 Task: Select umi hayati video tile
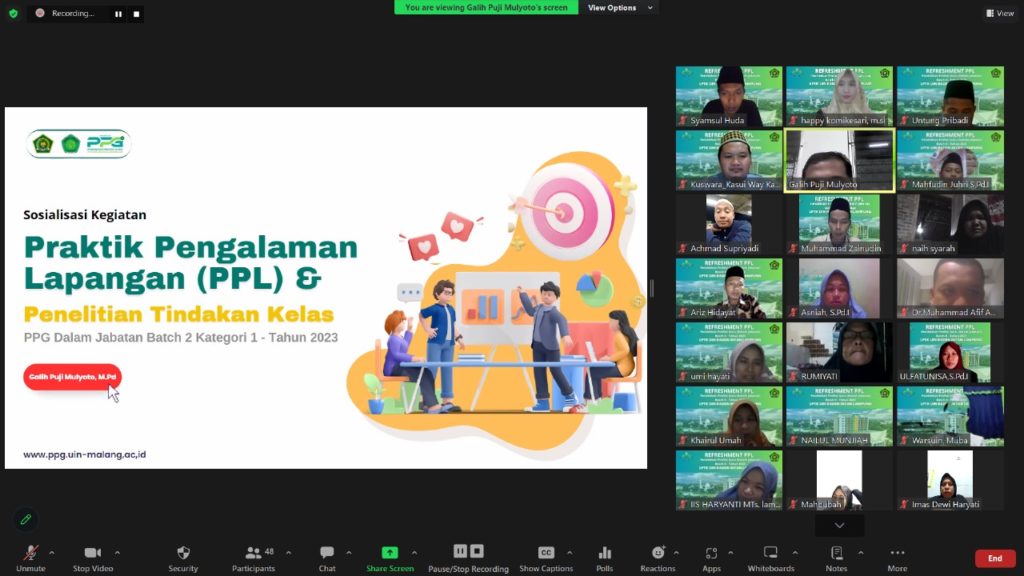tap(729, 352)
